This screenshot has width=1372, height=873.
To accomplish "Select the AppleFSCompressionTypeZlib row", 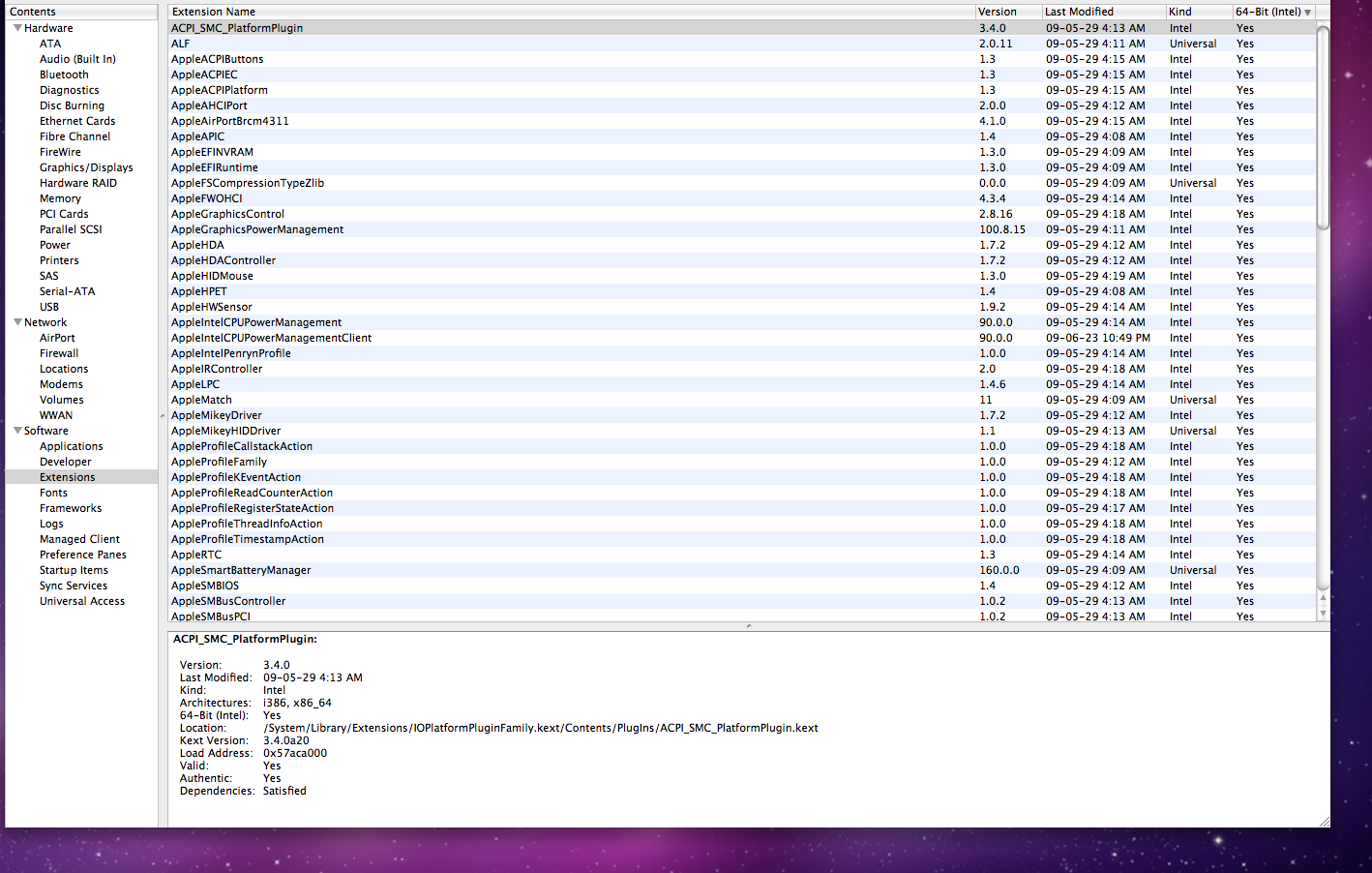I will point(742,183).
